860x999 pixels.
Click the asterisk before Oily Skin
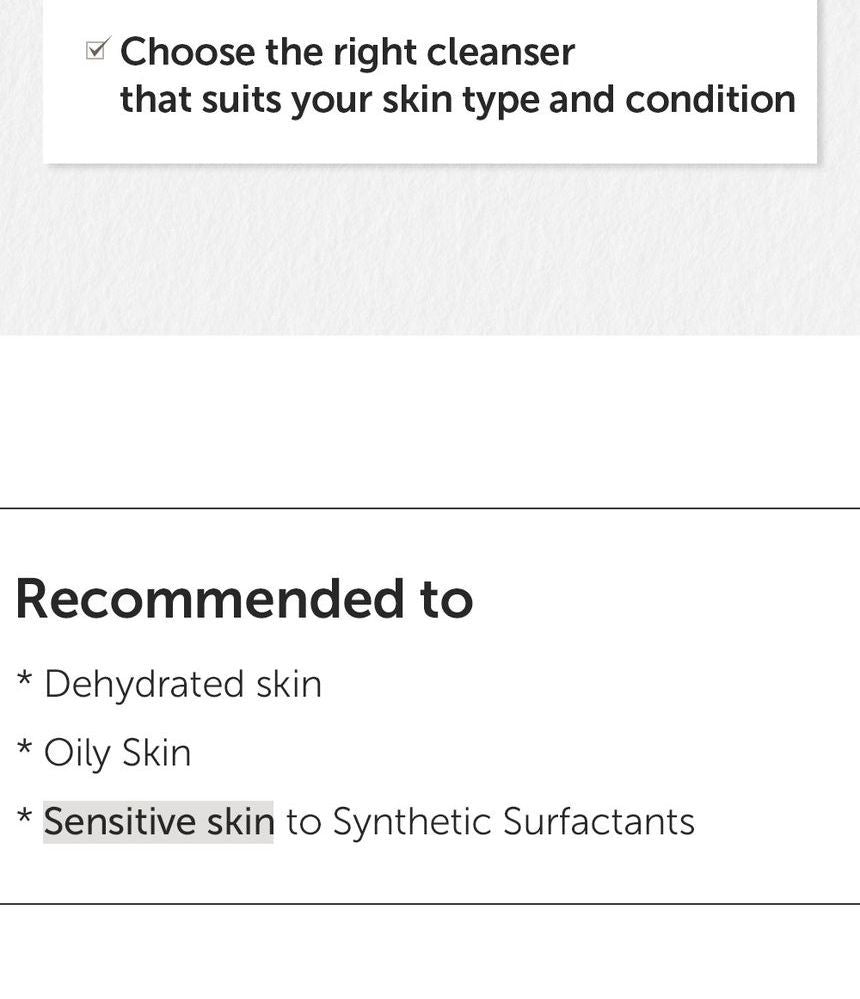point(25,751)
